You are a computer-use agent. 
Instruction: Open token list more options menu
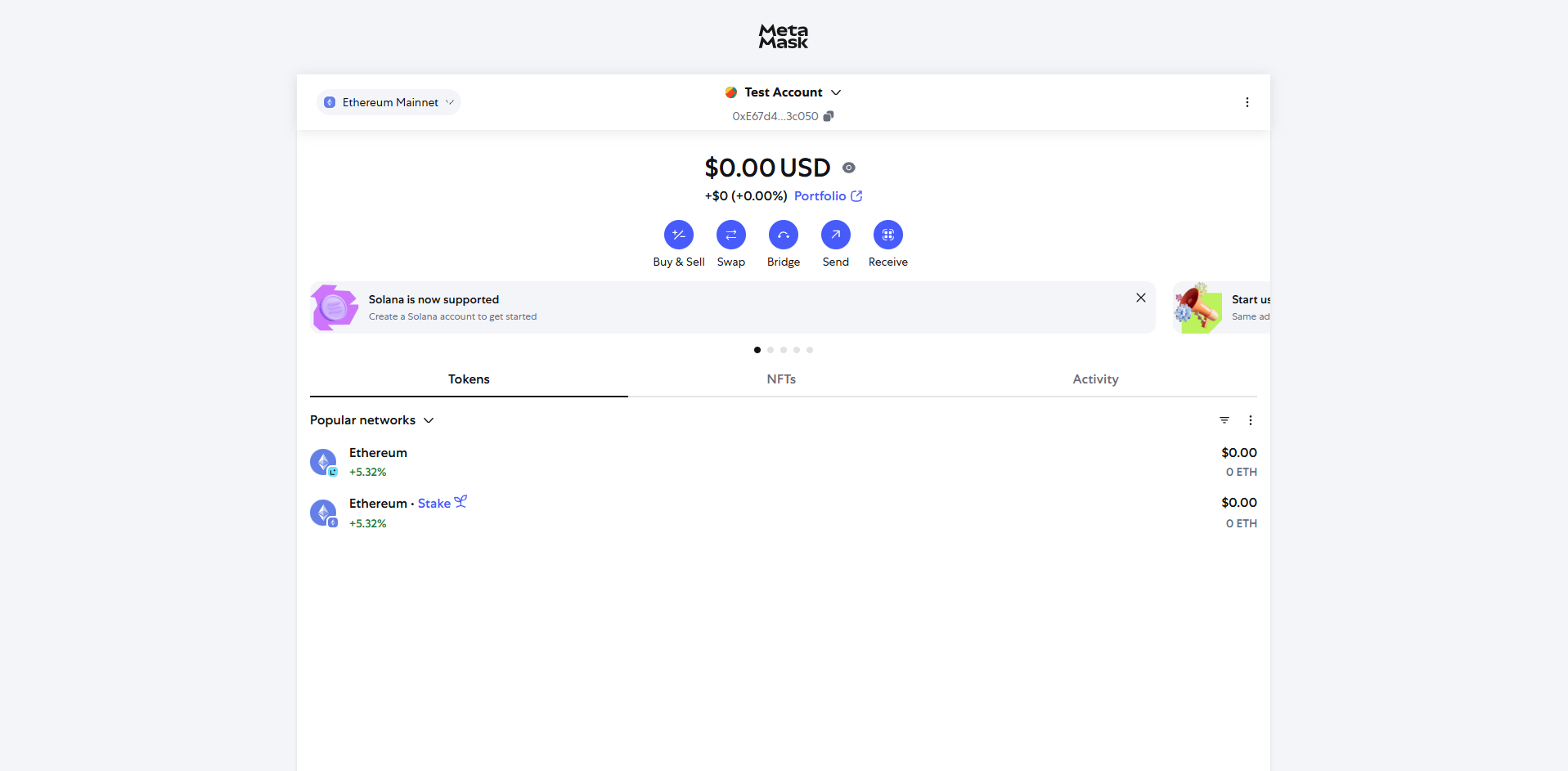(1250, 420)
